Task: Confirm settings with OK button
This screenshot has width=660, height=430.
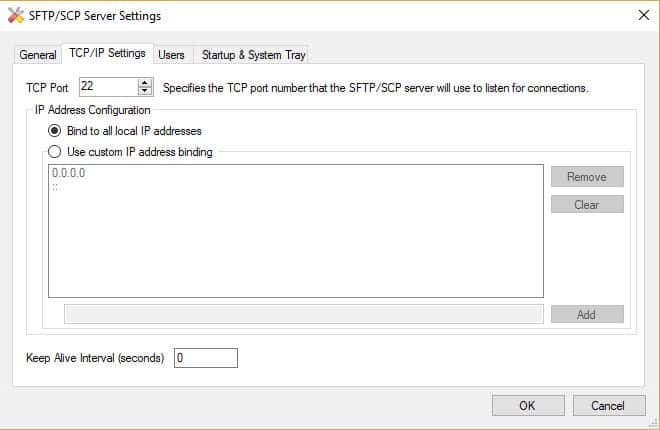Action: [x=528, y=406]
